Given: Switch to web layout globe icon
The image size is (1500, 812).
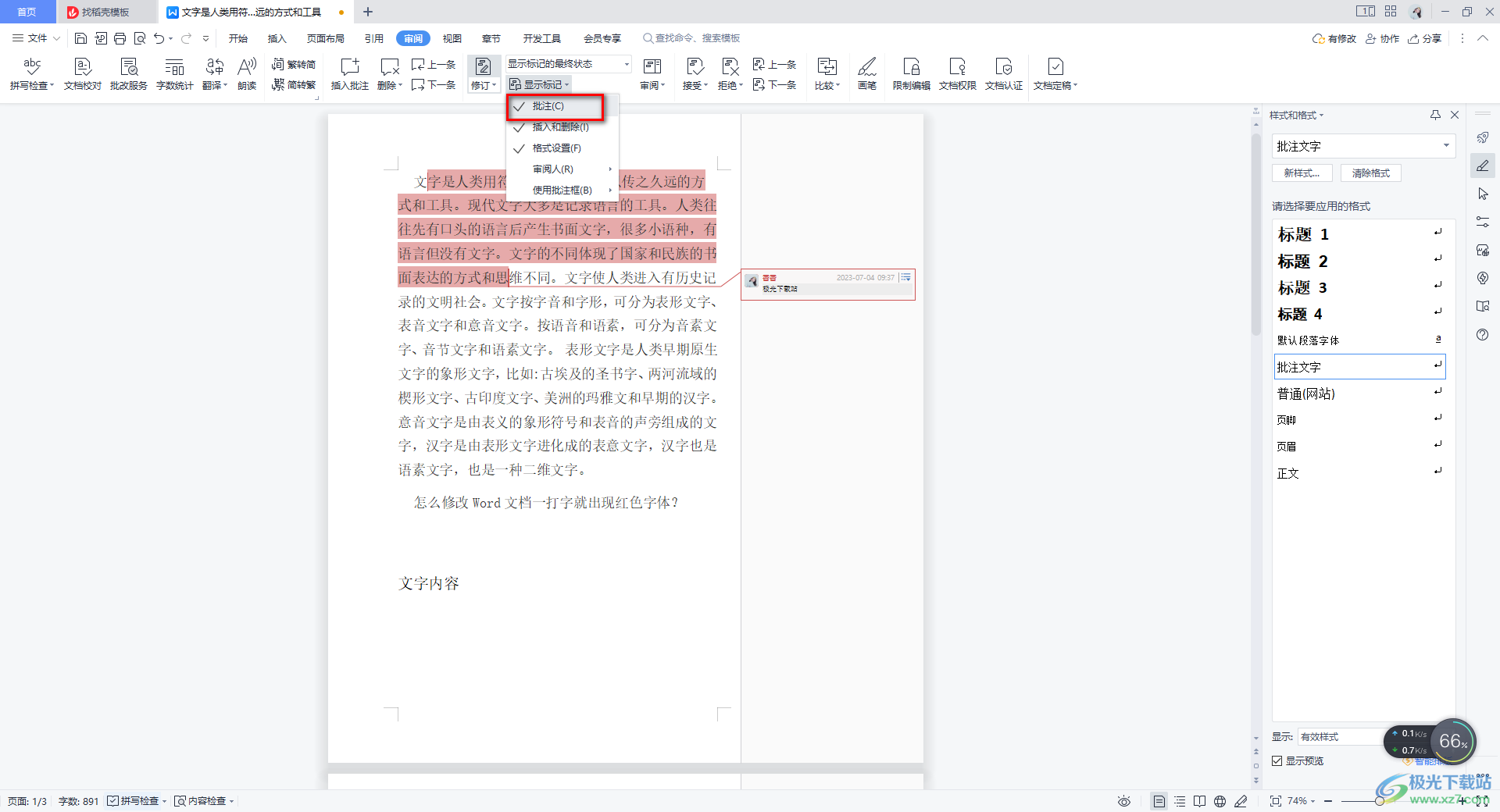Looking at the screenshot, I should (x=1220, y=801).
